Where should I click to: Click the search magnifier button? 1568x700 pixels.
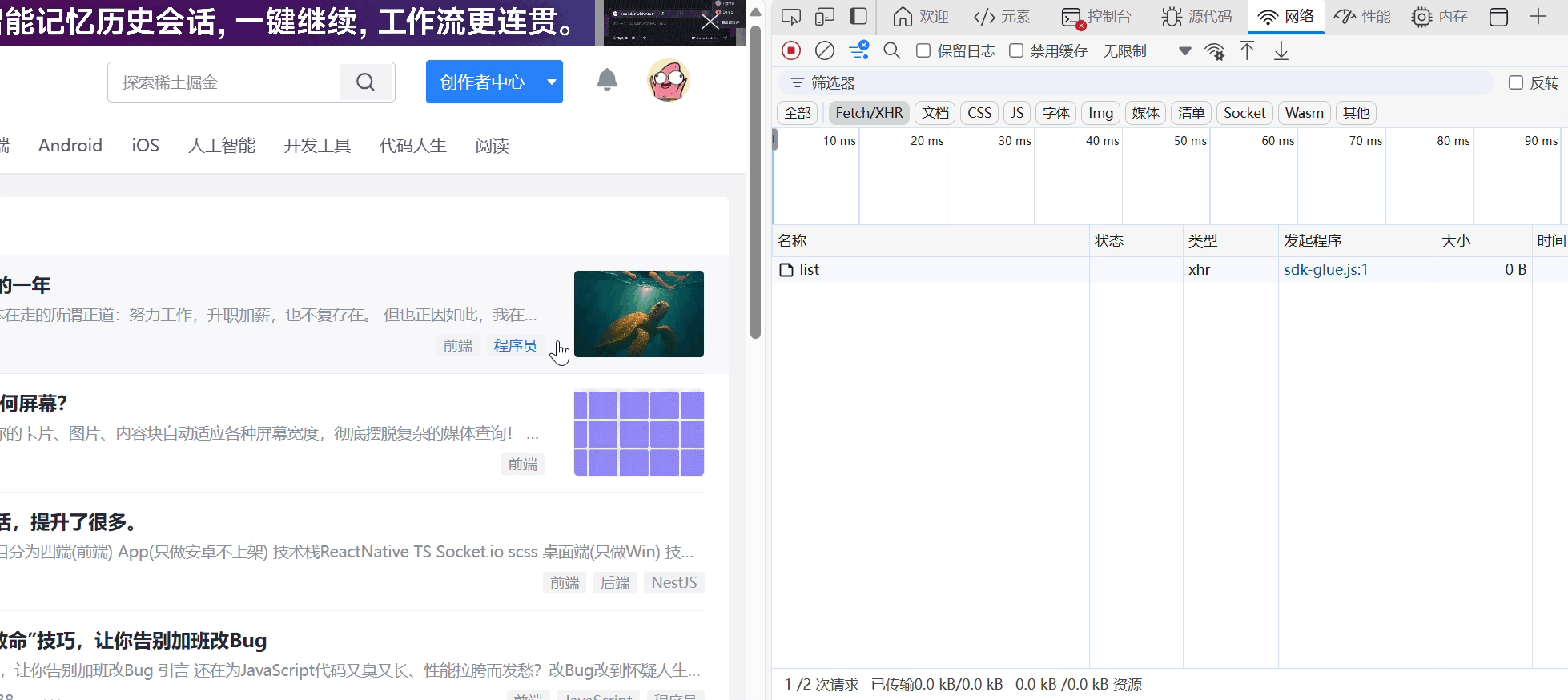pos(366,82)
